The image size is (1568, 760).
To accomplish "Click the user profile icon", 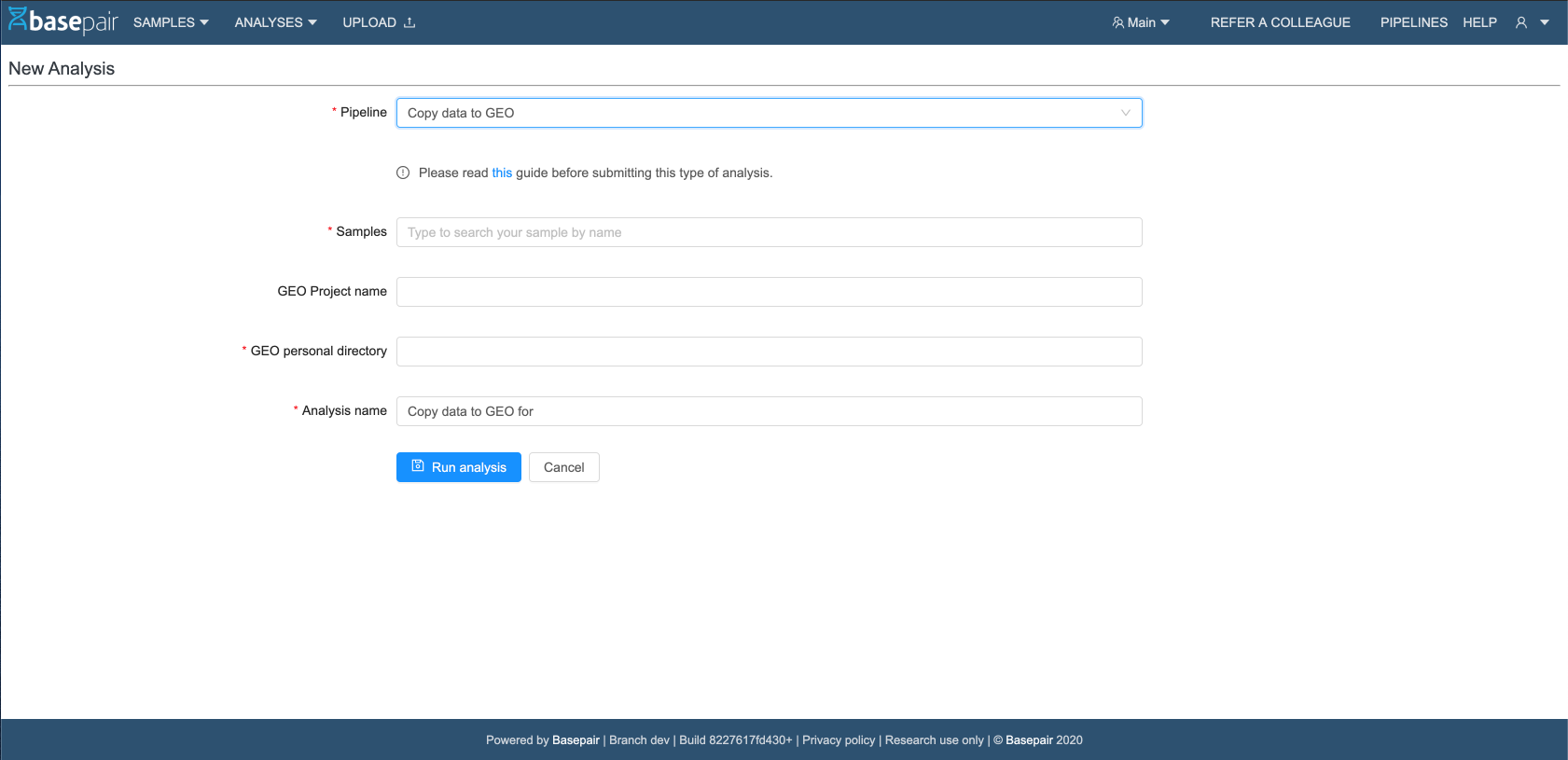I will [1521, 22].
